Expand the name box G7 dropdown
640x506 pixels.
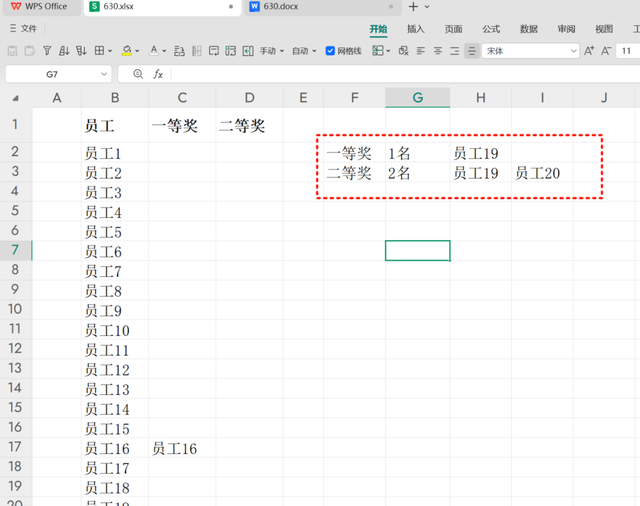click(104, 74)
